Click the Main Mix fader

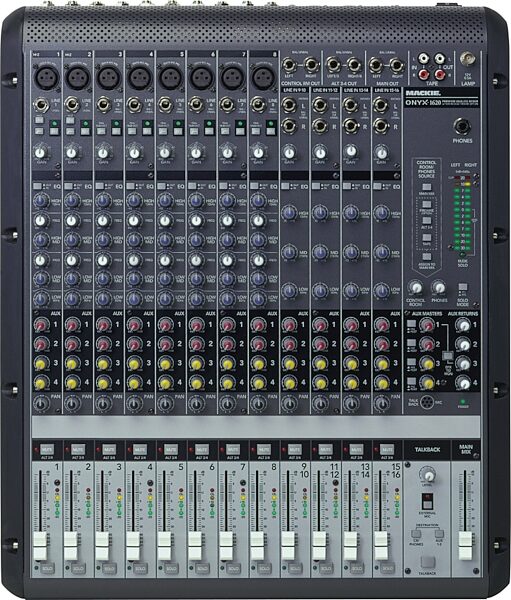pyautogui.click(x=465, y=546)
